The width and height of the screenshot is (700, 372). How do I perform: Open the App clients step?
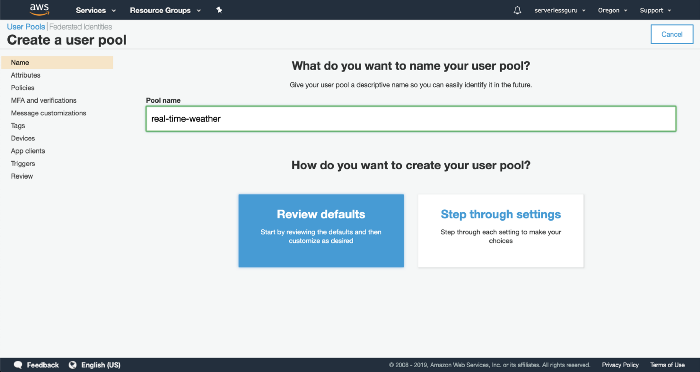[28, 151]
